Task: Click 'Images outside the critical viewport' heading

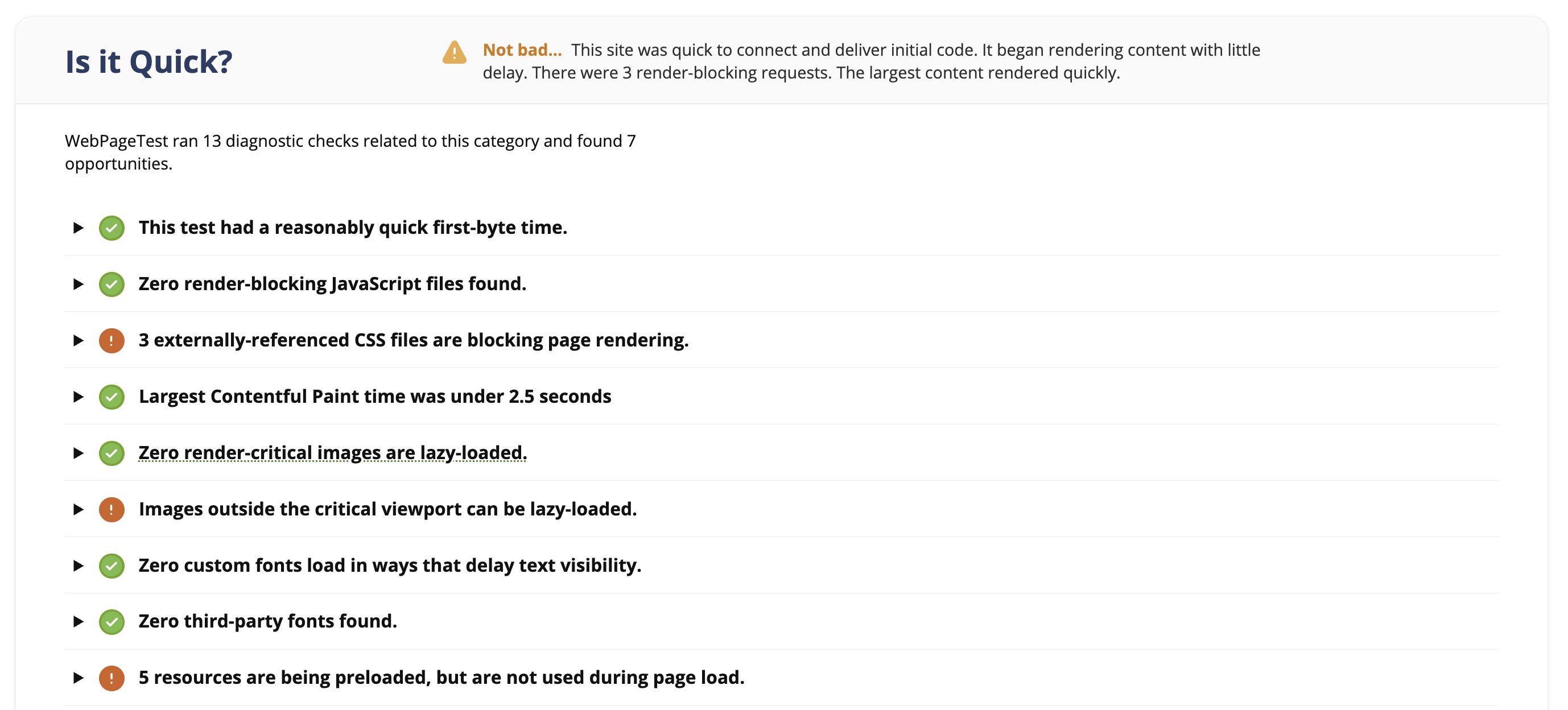Action: click(x=388, y=509)
